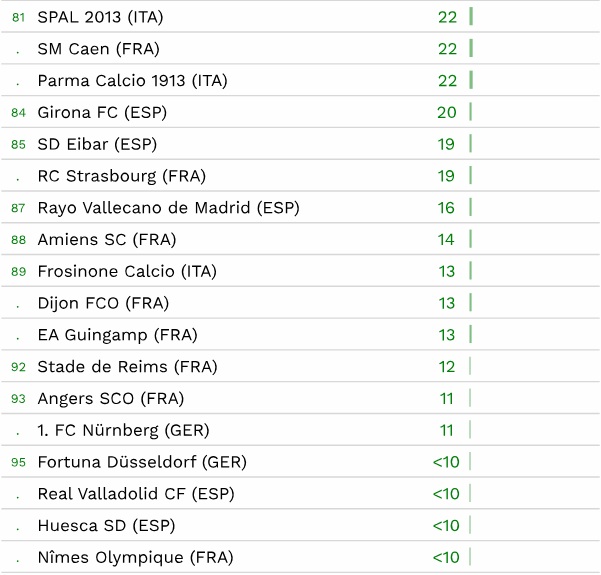The width and height of the screenshot is (601, 575).
Task: Select the Frosinone Calcio (ITA) row
Action: [300, 271]
